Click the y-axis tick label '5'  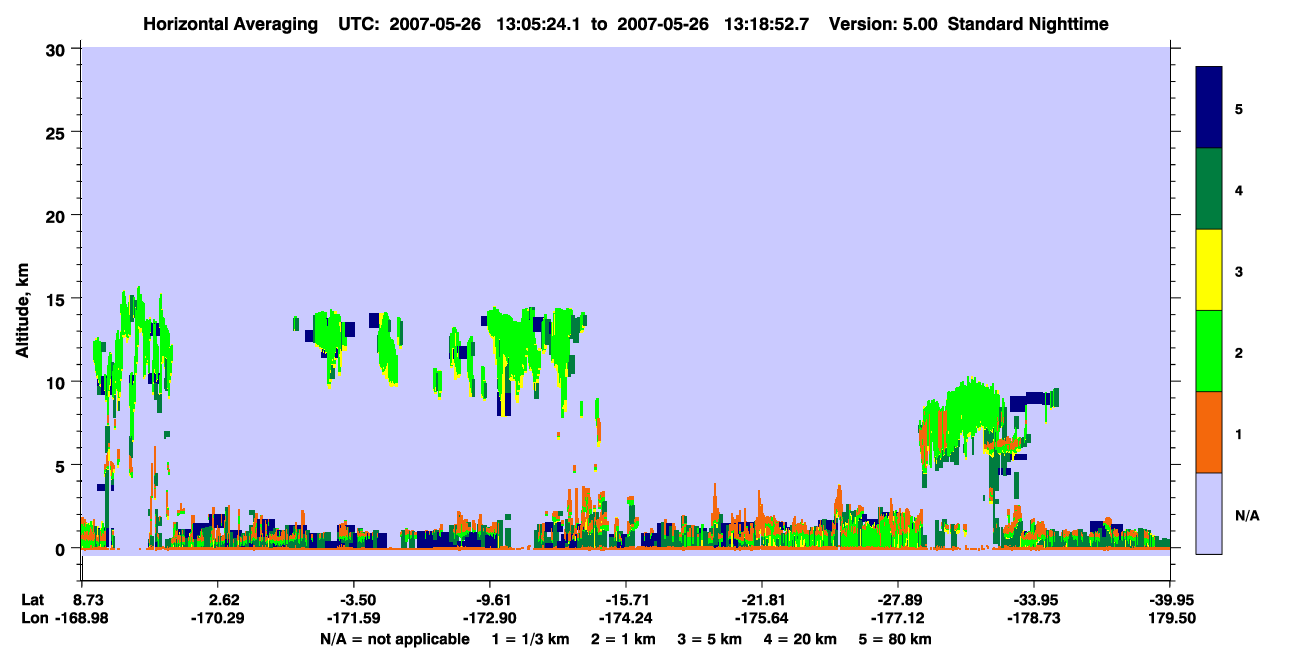[x=63, y=465]
